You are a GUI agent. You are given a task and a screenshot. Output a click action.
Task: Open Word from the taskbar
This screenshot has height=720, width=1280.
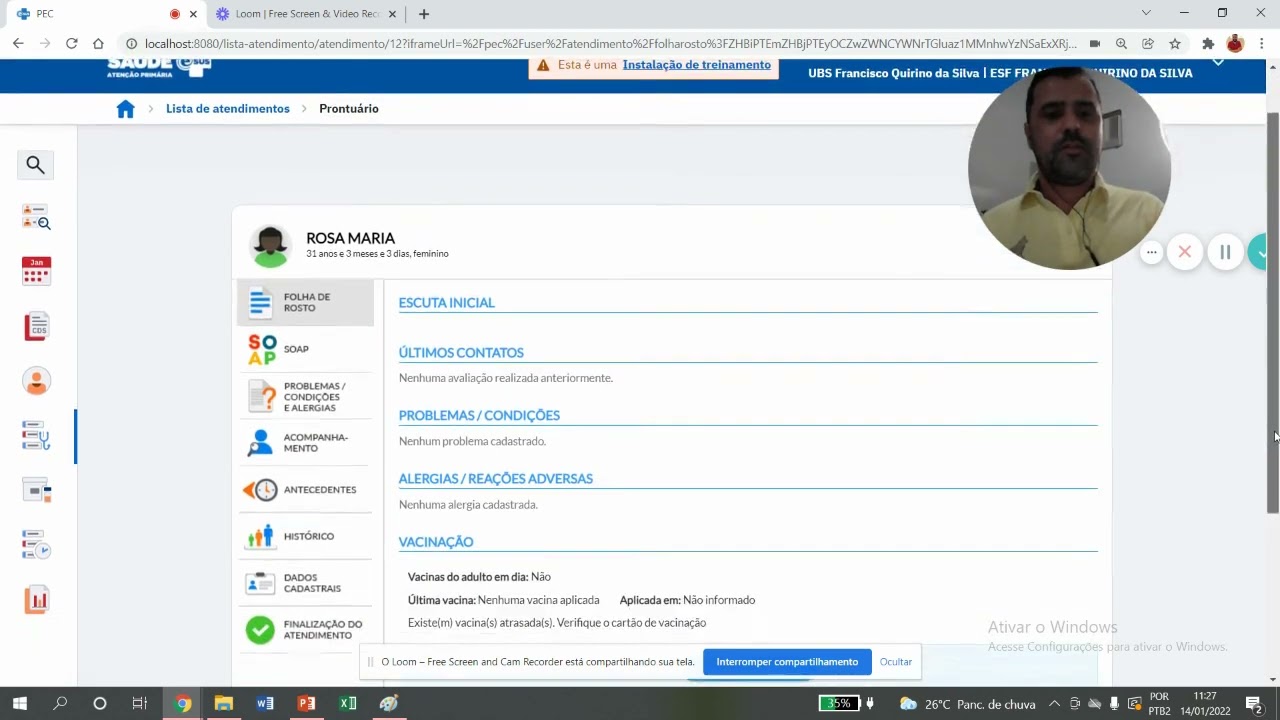[265, 703]
